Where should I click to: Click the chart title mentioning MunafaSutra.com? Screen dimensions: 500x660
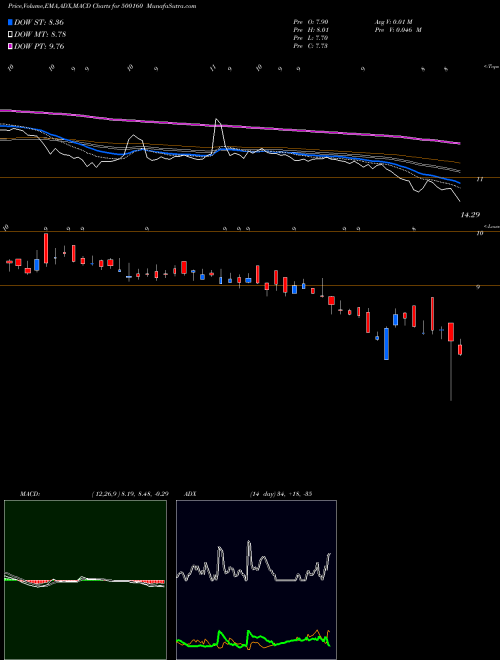tap(102, 6)
